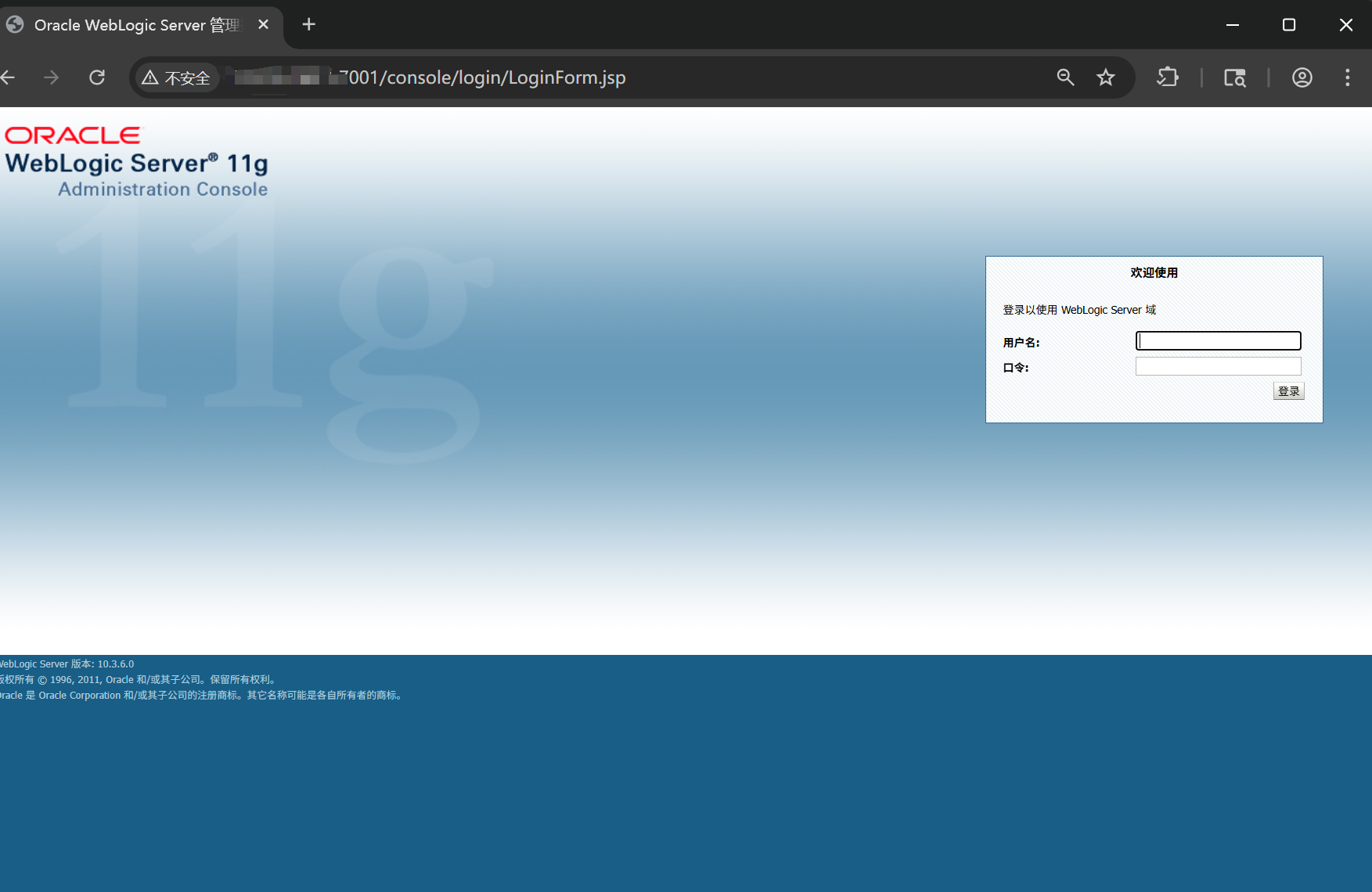This screenshot has height=892, width=1372.
Task: Click the Administration Console heading text
Action: pyautogui.click(x=163, y=189)
